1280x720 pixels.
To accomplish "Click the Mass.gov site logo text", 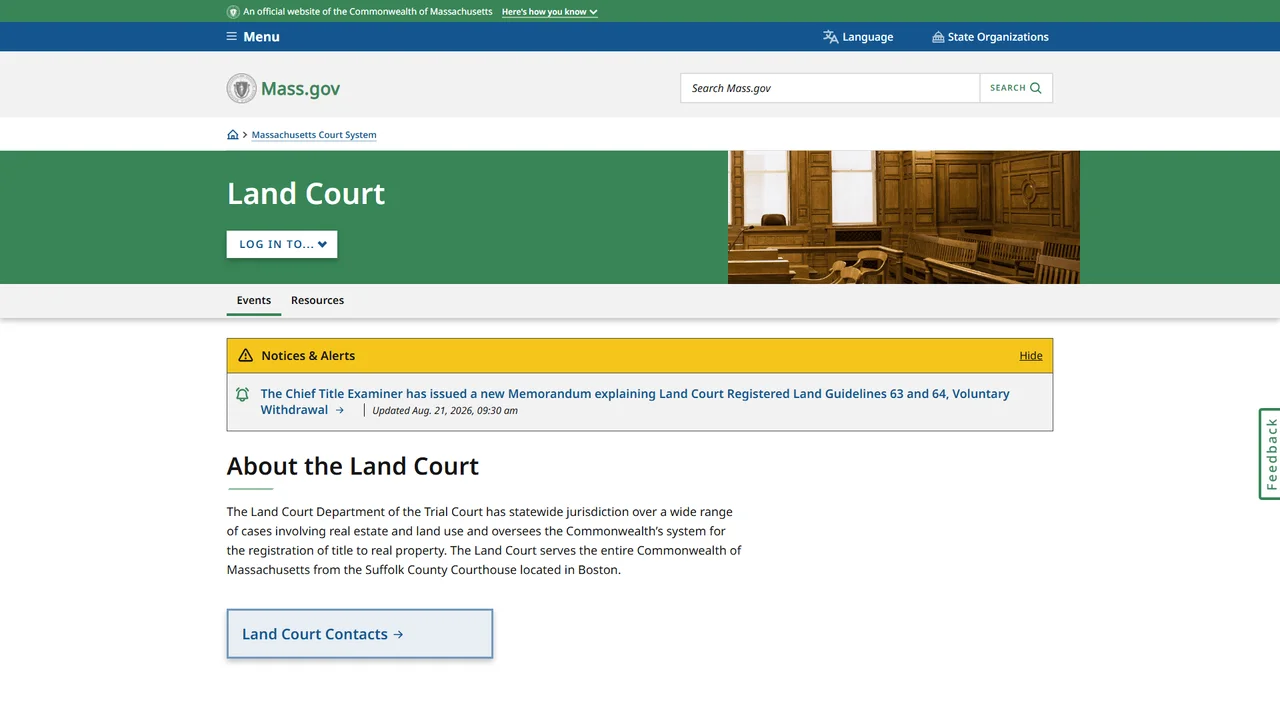I will click(301, 88).
